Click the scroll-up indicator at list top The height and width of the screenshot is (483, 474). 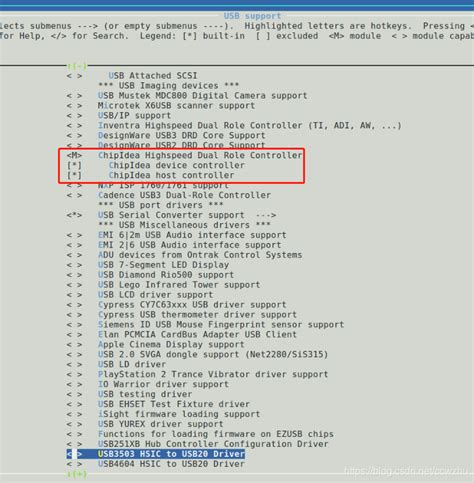(x=77, y=66)
